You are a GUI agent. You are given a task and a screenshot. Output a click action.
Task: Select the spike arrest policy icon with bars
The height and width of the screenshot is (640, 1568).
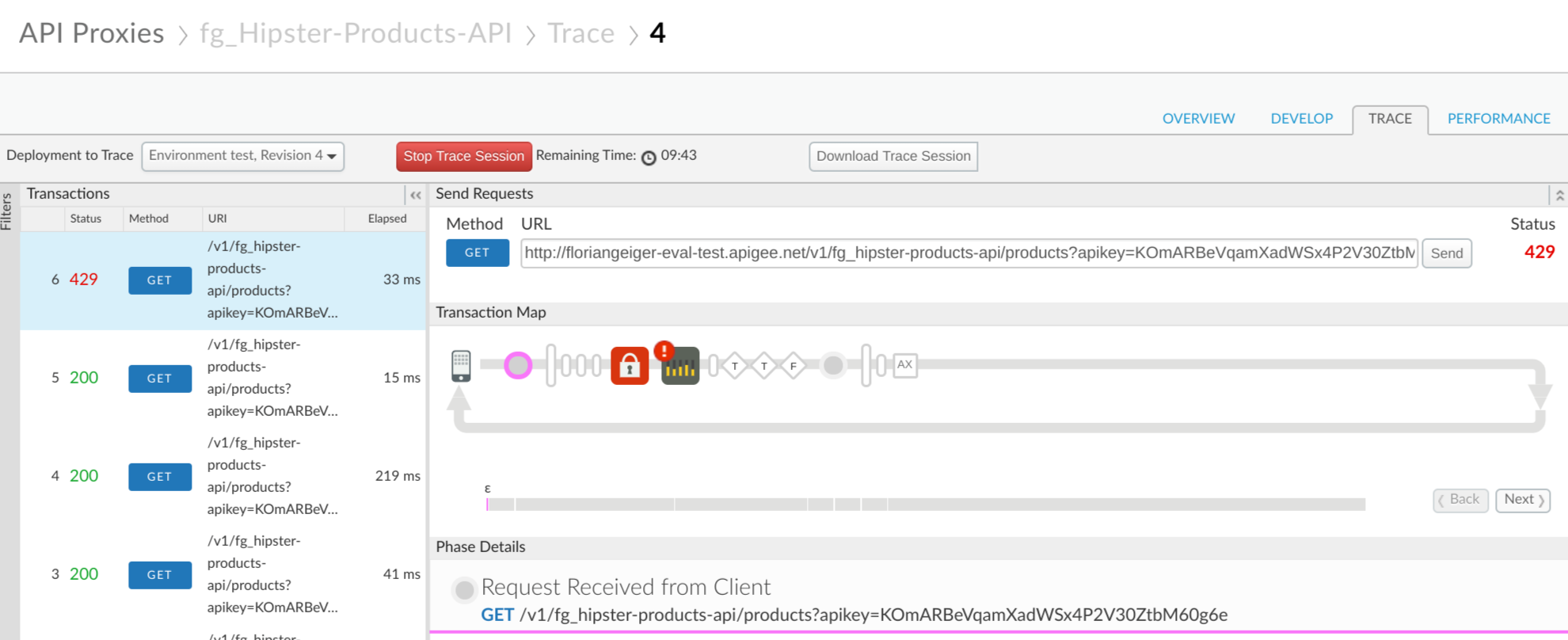[680, 367]
